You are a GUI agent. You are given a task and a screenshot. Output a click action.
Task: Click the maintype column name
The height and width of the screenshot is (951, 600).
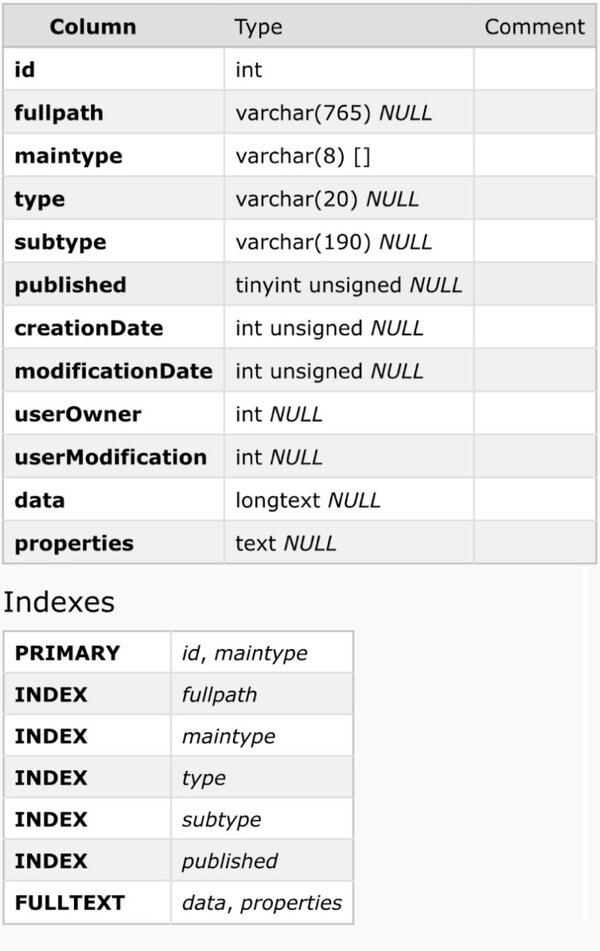(x=68, y=156)
